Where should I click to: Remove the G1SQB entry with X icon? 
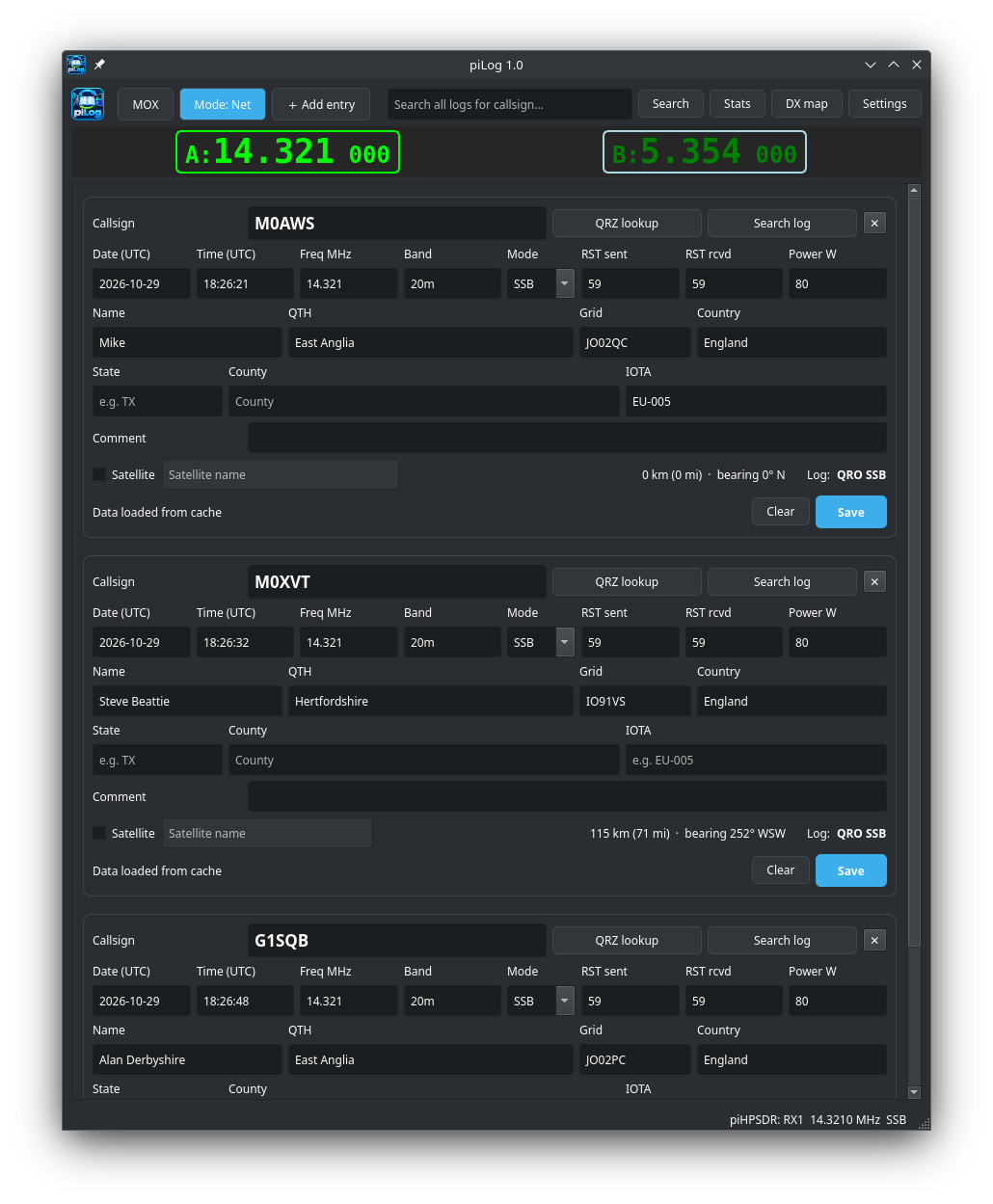(x=874, y=940)
